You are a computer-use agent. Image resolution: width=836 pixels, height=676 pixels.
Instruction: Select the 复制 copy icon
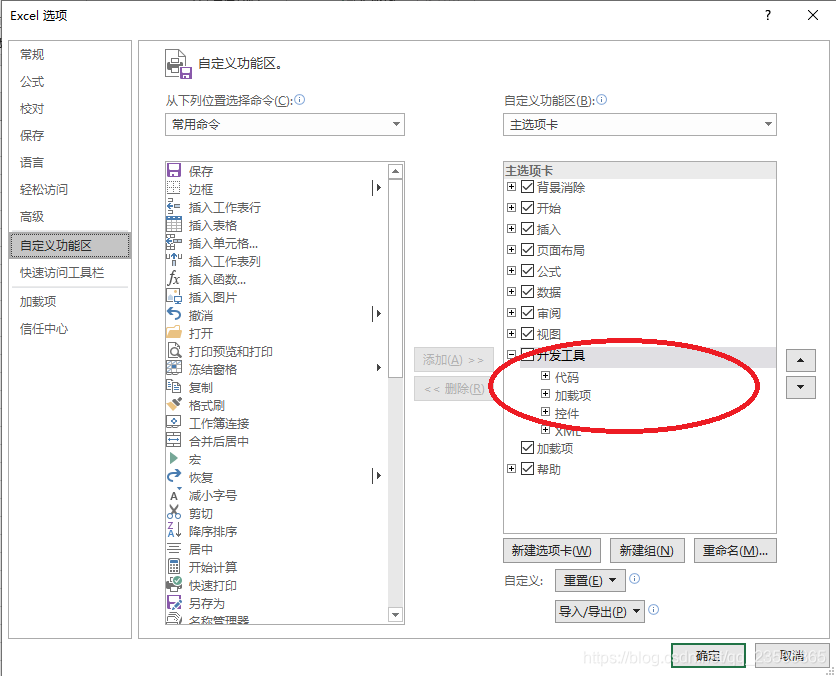[174, 387]
